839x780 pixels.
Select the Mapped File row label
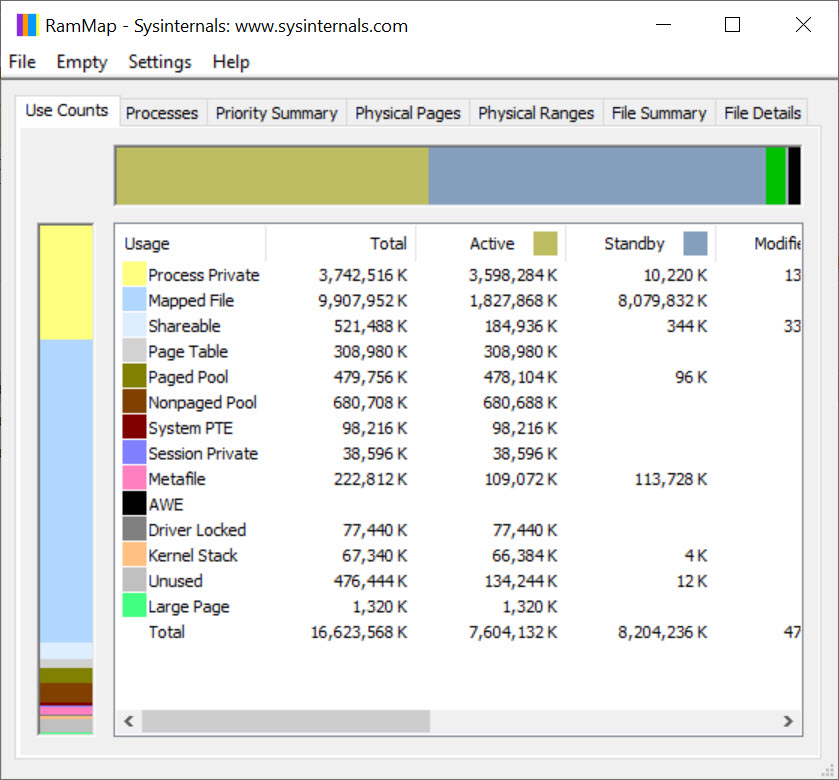coord(191,301)
